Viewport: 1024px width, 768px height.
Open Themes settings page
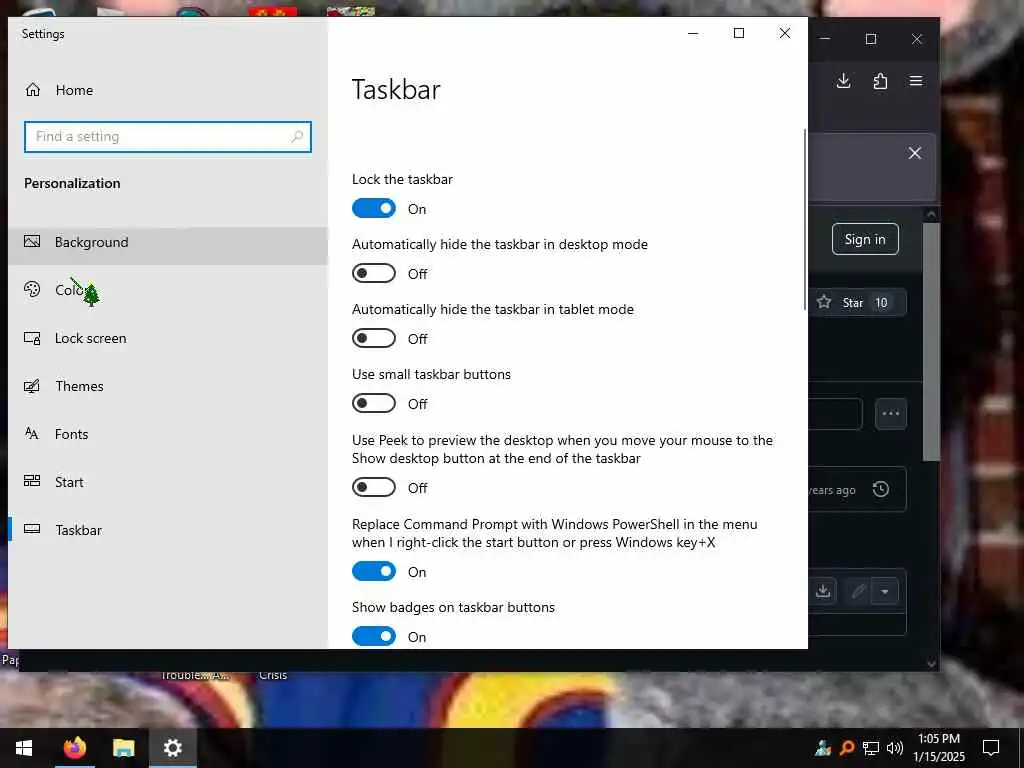click(x=168, y=386)
